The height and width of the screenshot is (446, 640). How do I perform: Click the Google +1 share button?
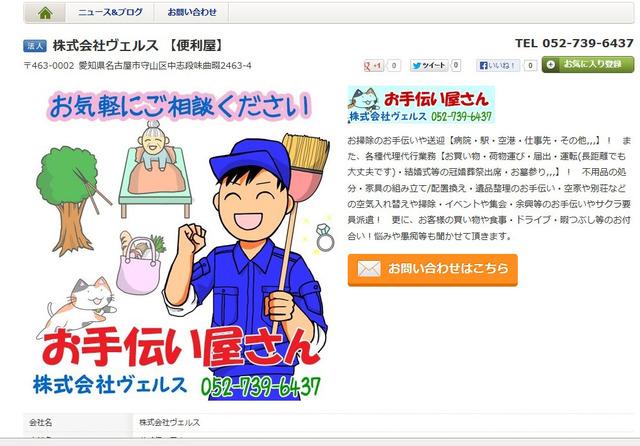(x=373, y=65)
